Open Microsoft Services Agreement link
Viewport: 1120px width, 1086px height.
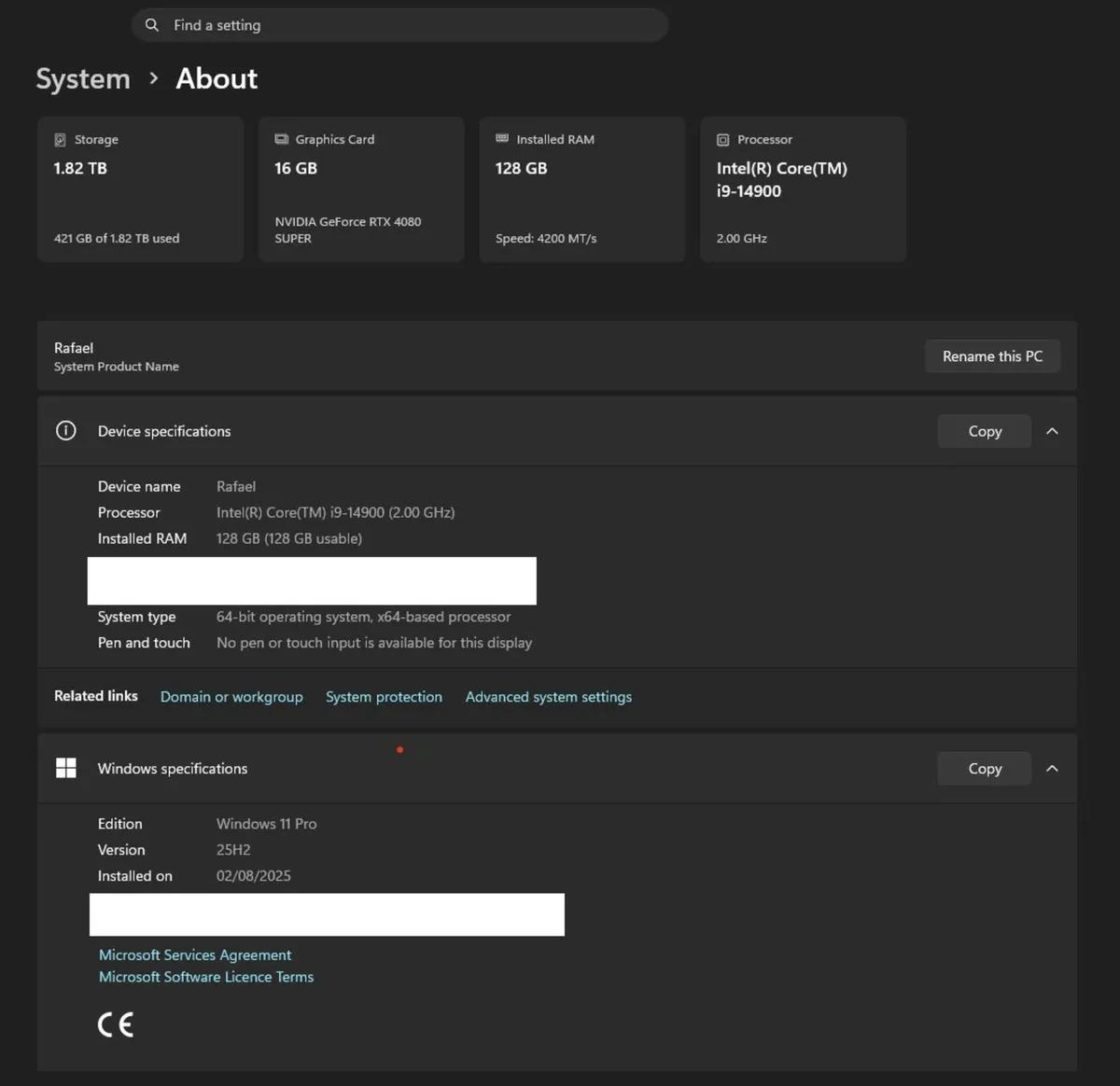click(195, 955)
